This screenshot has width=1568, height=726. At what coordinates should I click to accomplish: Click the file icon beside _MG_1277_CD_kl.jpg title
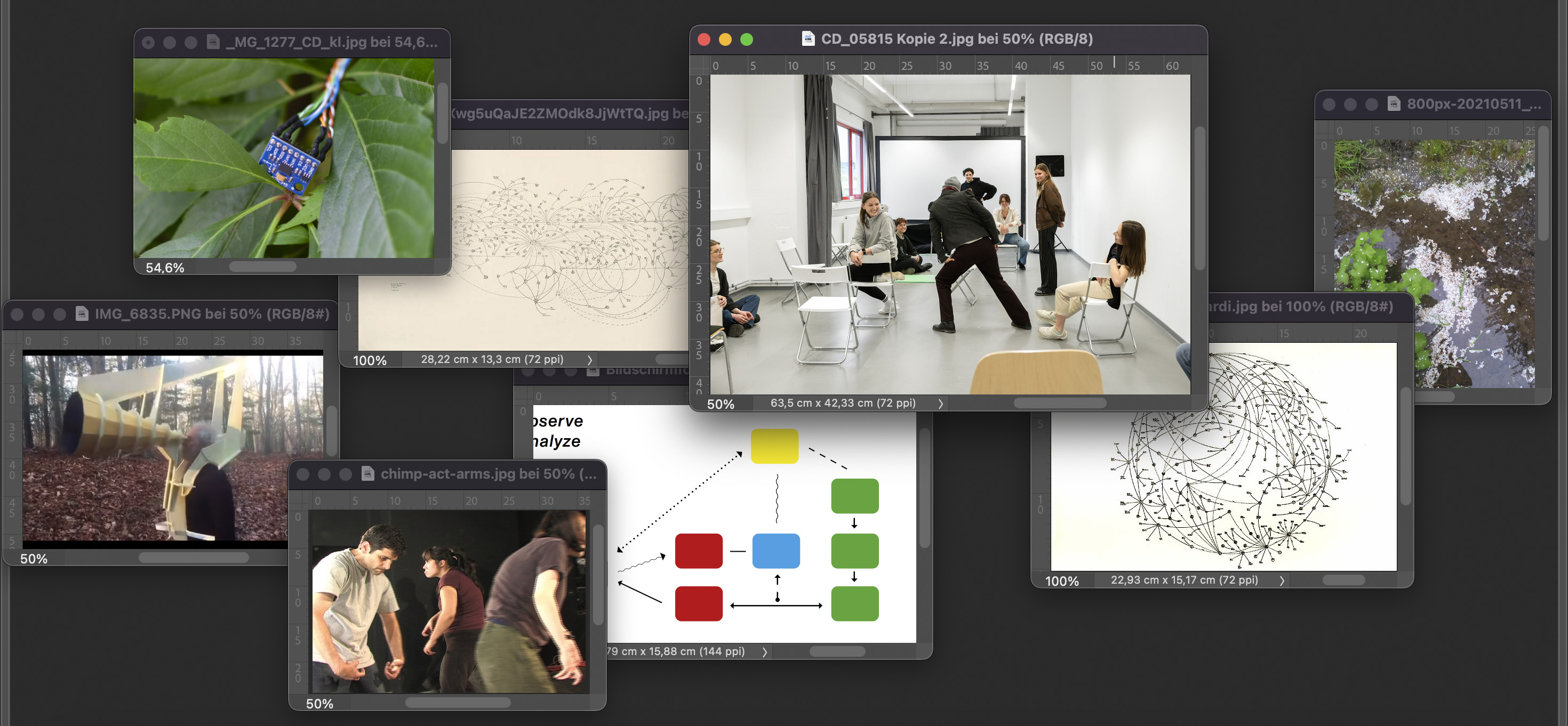pyautogui.click(x=213, y=42)
